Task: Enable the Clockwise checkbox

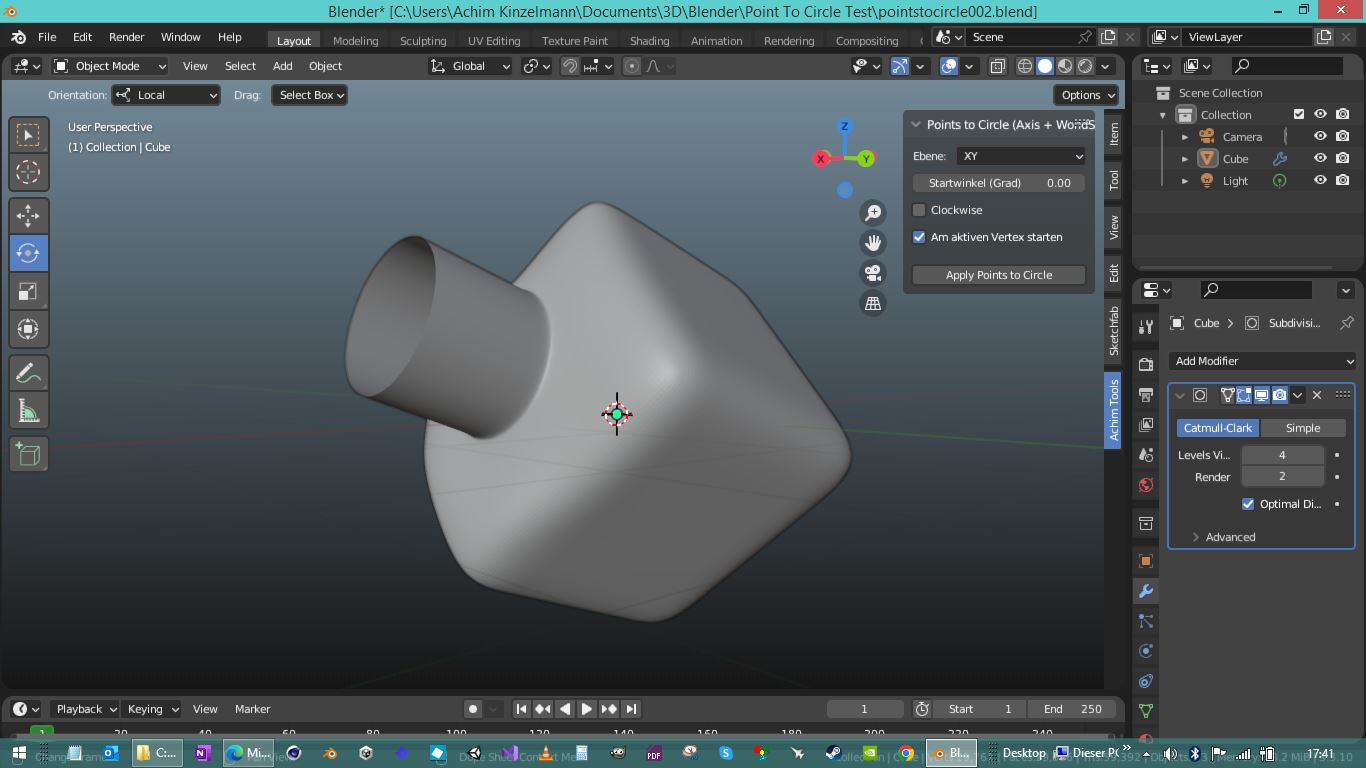Action: point(919,210)
